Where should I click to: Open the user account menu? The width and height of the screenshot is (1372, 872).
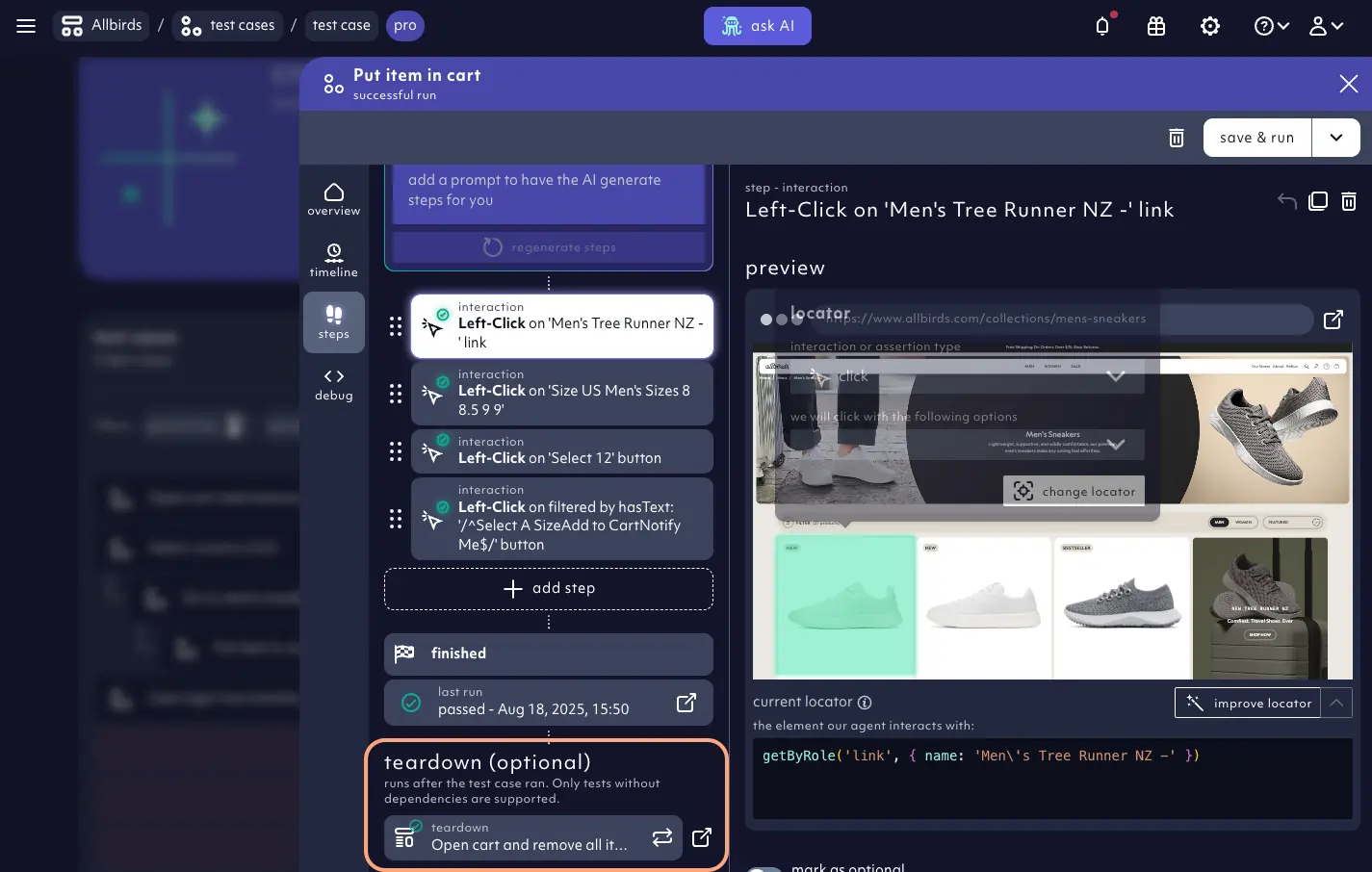point(1326,26)
